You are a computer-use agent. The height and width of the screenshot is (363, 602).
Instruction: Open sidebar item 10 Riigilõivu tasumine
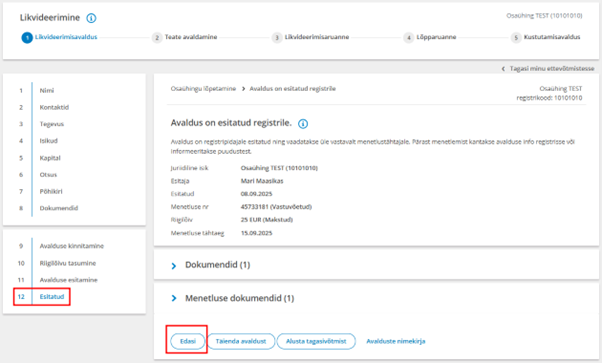[68, 263]
